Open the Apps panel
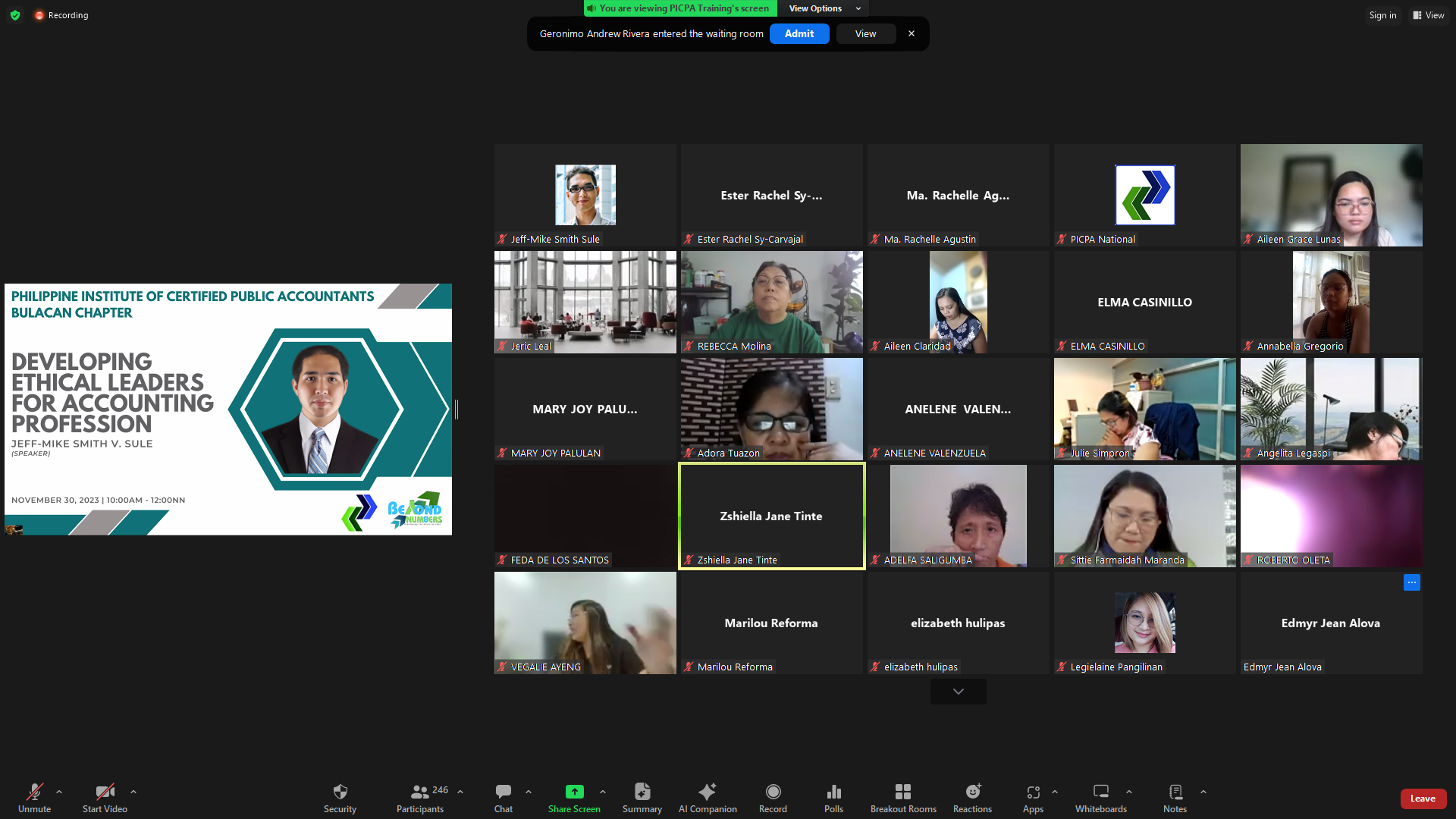Screen dimensions: 1456x819 (1033, 799)
